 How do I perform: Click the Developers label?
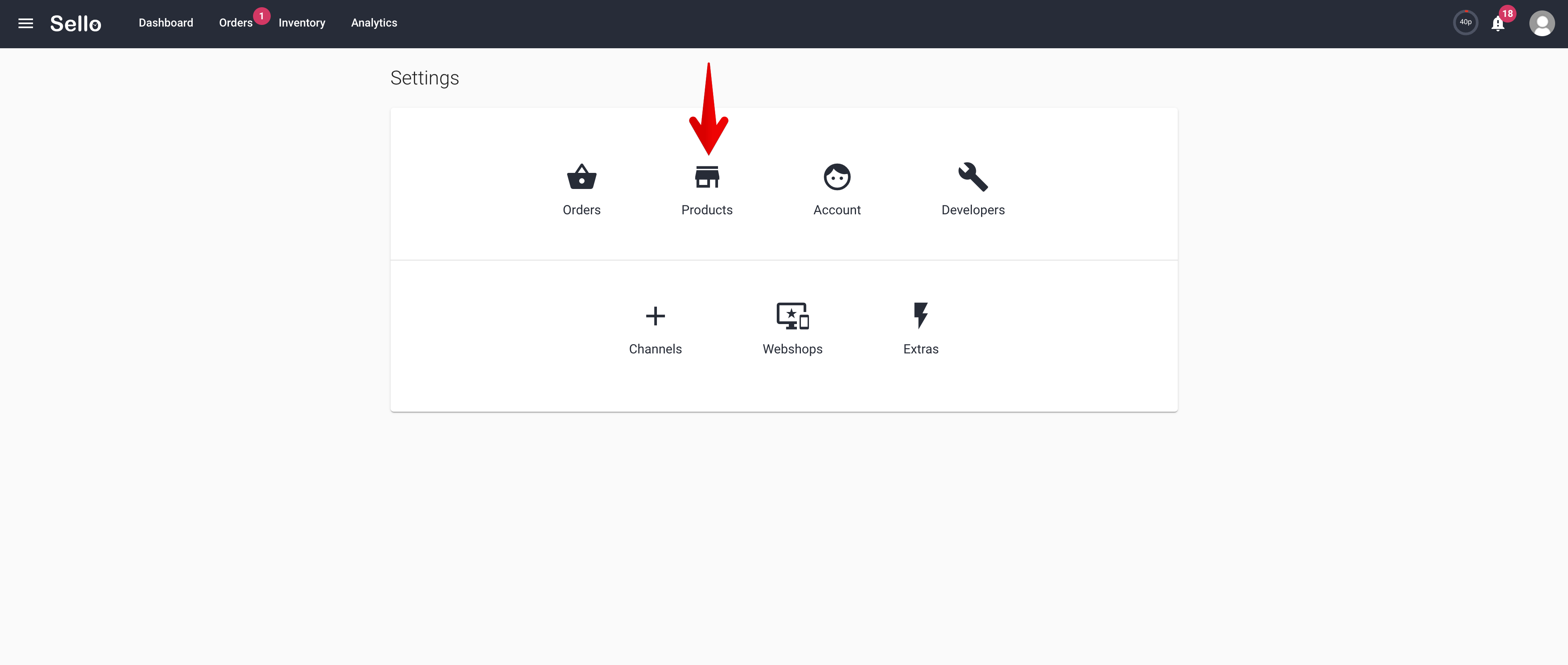click(973, 211)
